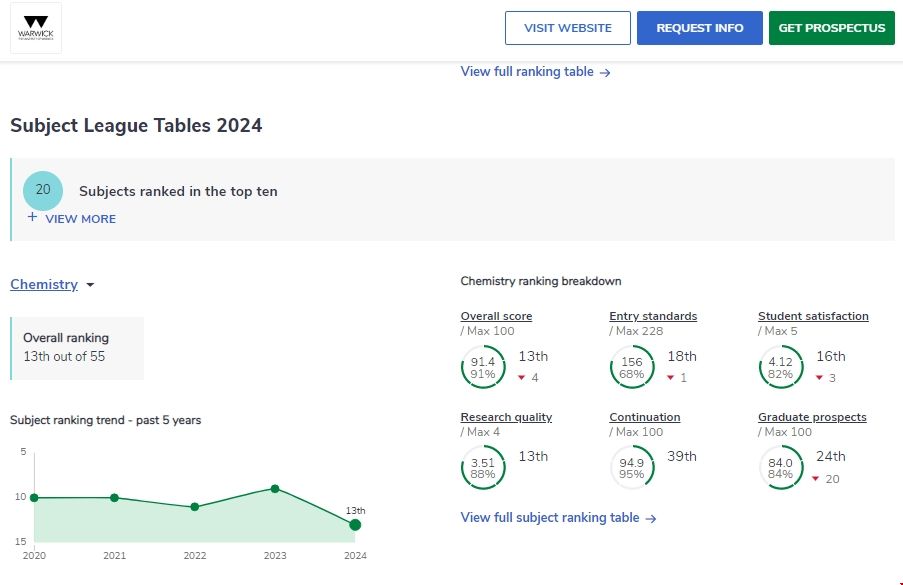This screenshot has width=903, height=585.
Task: Click the Entry standards circular gauge
Action: pos(631,367)
